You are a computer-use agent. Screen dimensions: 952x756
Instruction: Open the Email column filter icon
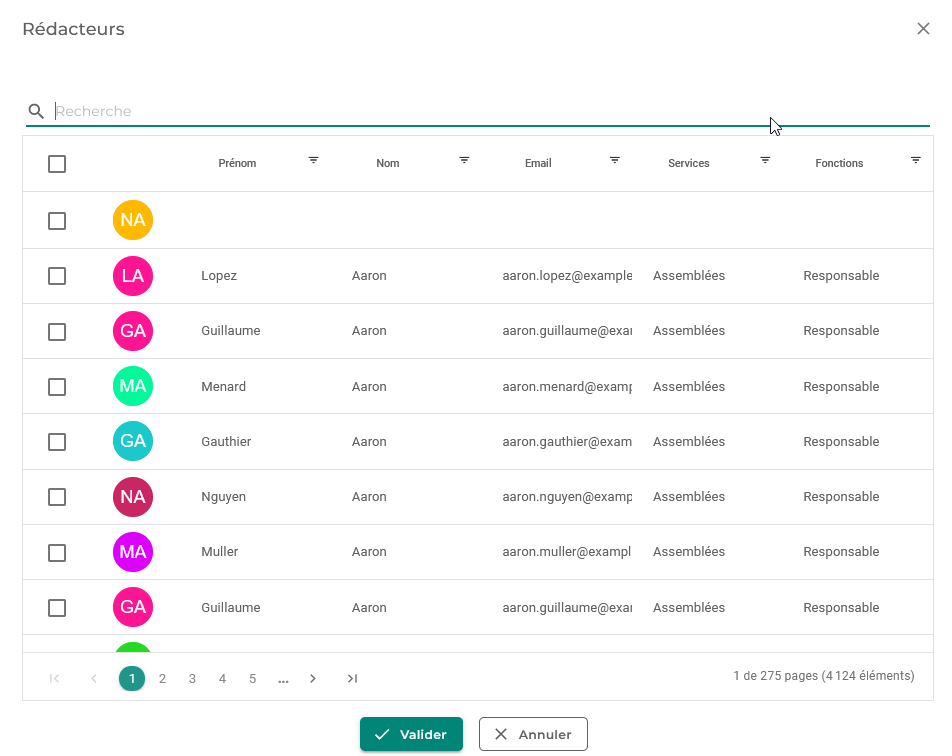pos(615,160)
